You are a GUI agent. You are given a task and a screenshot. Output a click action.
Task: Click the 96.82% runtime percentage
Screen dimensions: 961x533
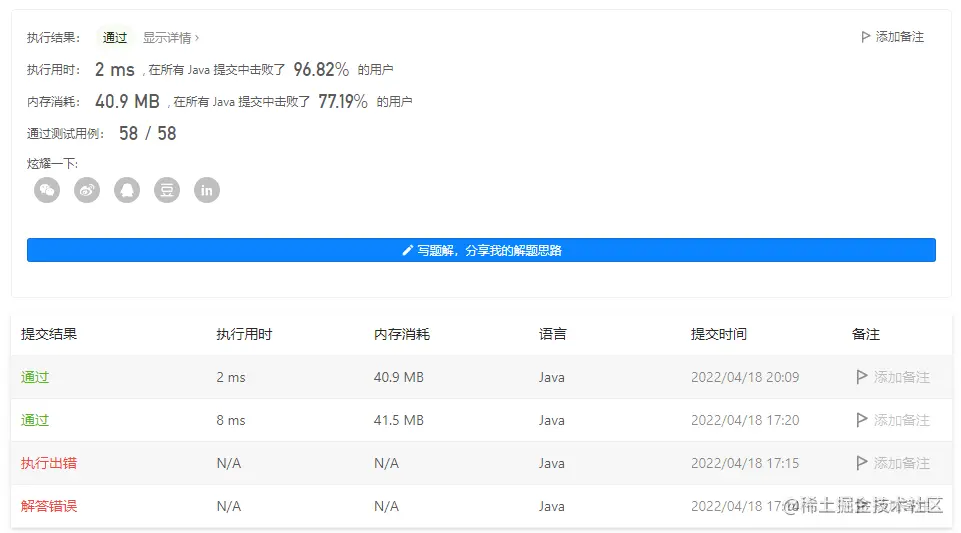point(321,69)
